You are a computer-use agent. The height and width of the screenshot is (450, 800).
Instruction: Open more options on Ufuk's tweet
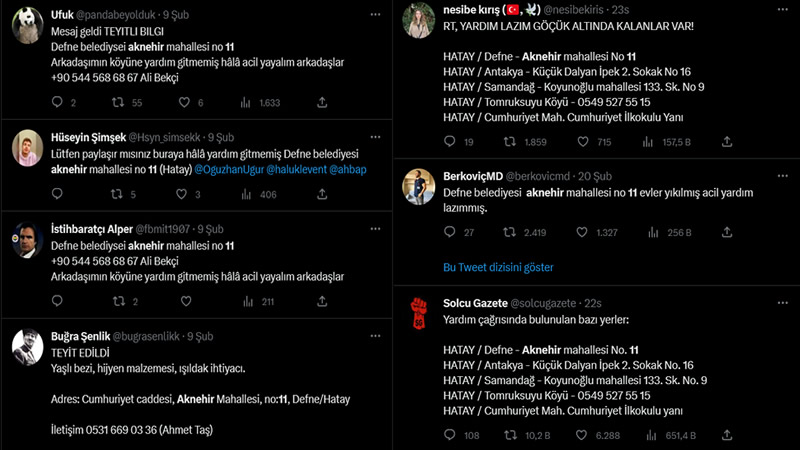[x=374, y=15]
